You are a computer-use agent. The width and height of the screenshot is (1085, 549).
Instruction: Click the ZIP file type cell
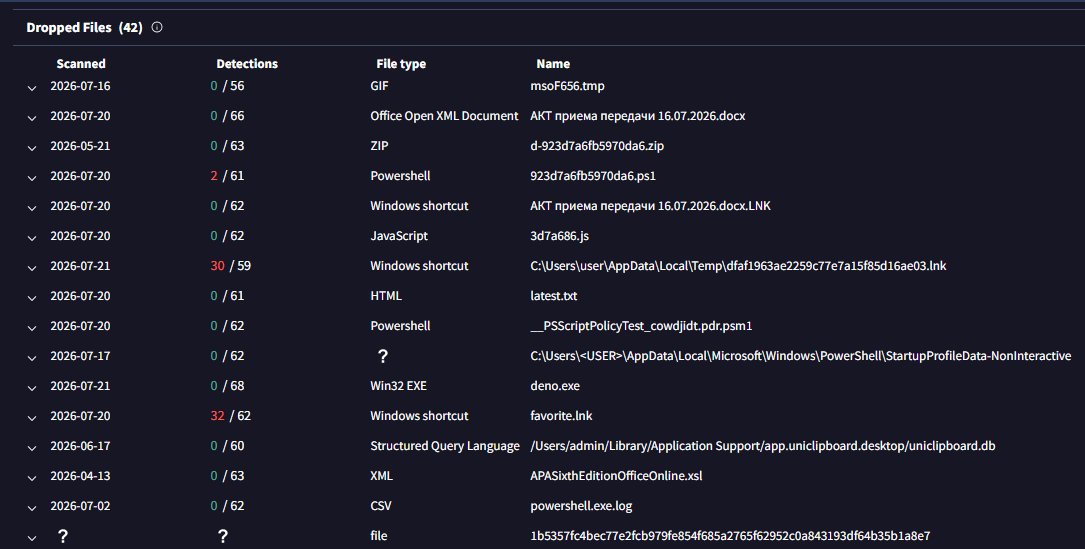click(x=379, y=145)
